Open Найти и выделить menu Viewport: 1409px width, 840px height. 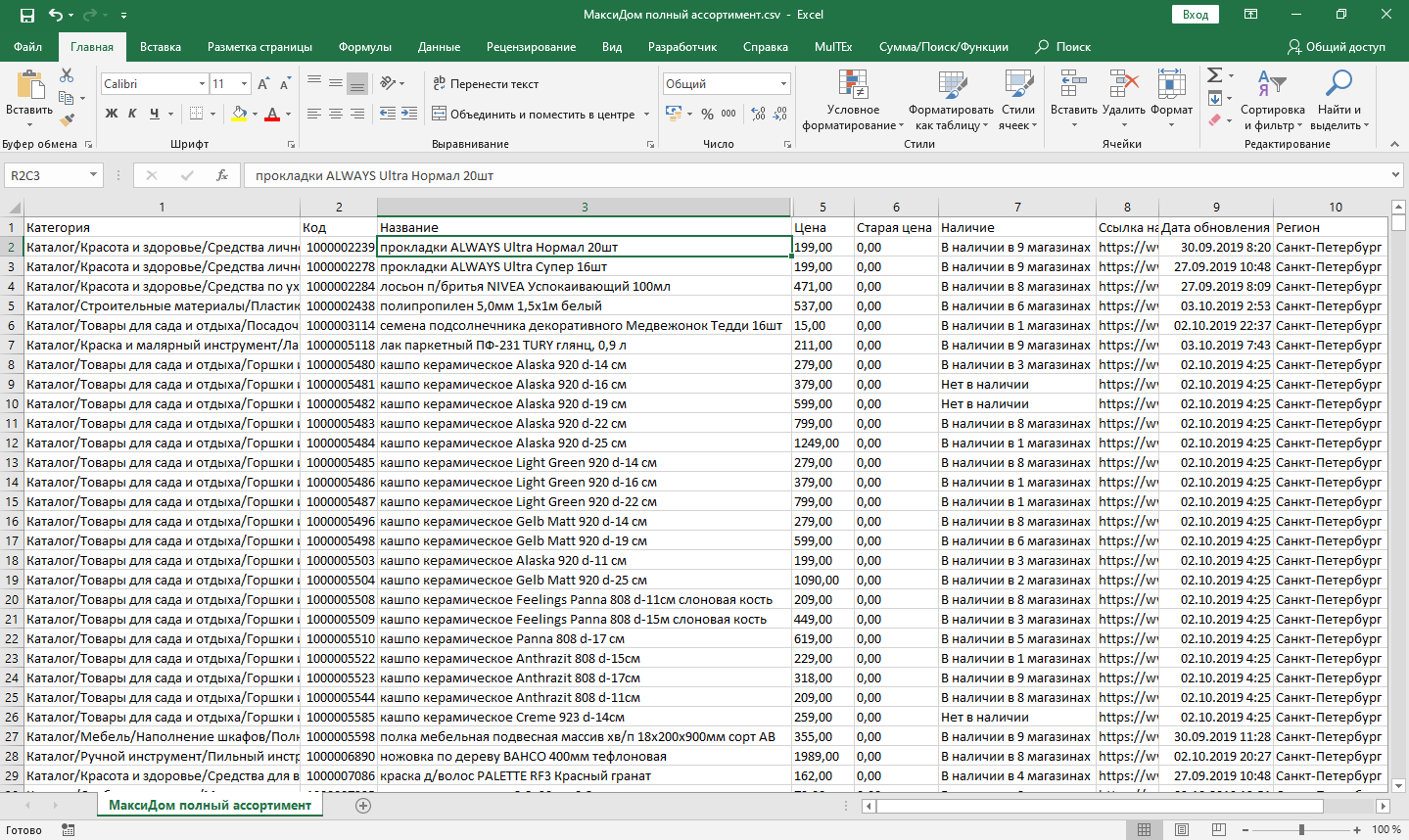click(x=1339, y=100)
